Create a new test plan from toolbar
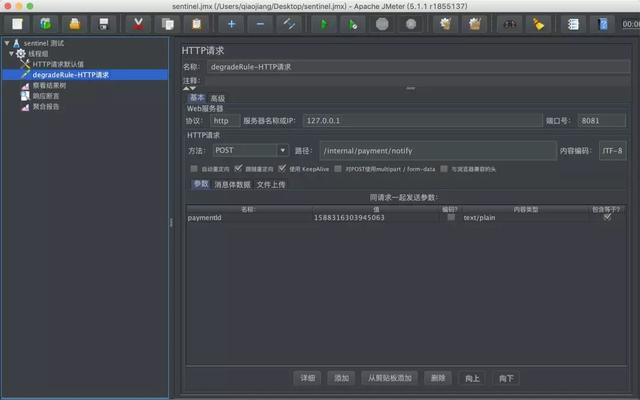 coord(17,24)
